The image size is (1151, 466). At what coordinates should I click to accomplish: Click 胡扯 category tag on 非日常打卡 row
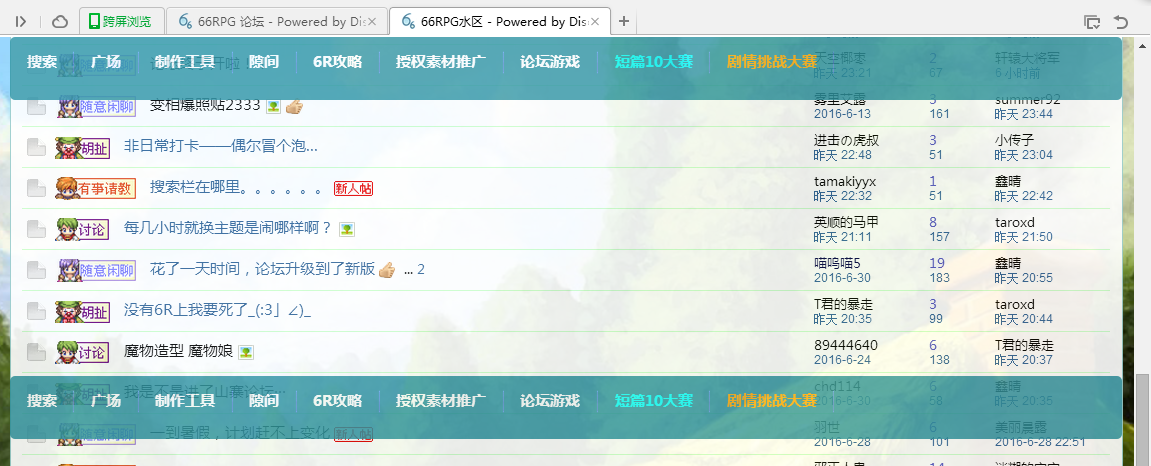point(83,148)
